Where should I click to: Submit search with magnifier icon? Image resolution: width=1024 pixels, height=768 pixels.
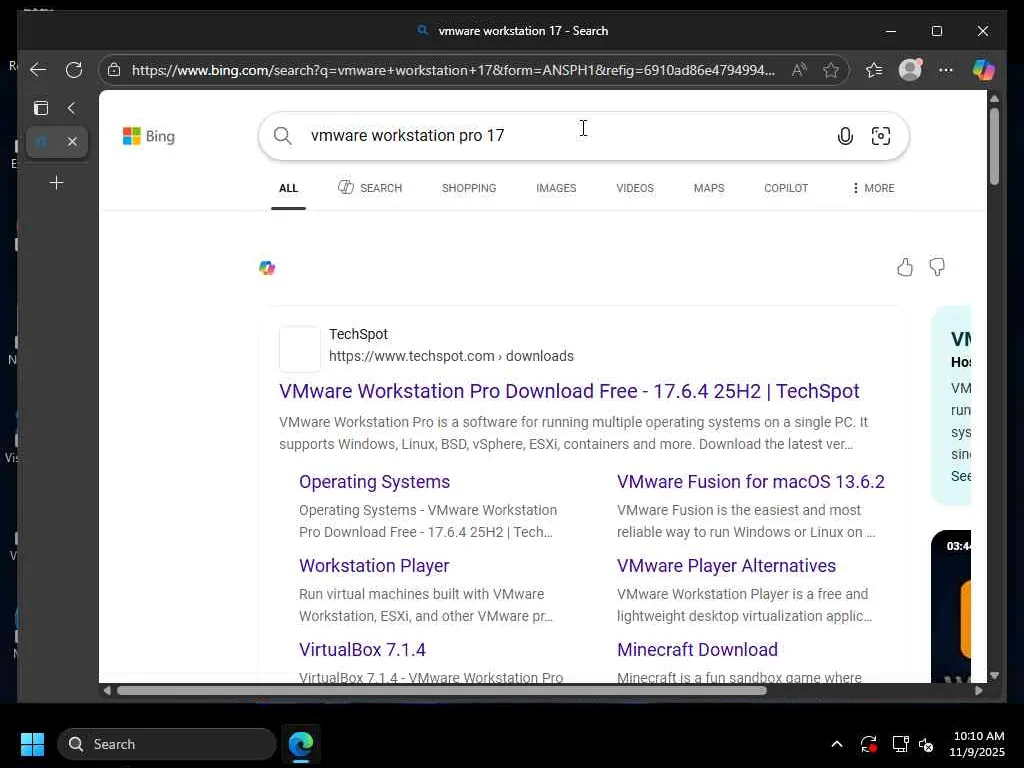click(282, 136)
